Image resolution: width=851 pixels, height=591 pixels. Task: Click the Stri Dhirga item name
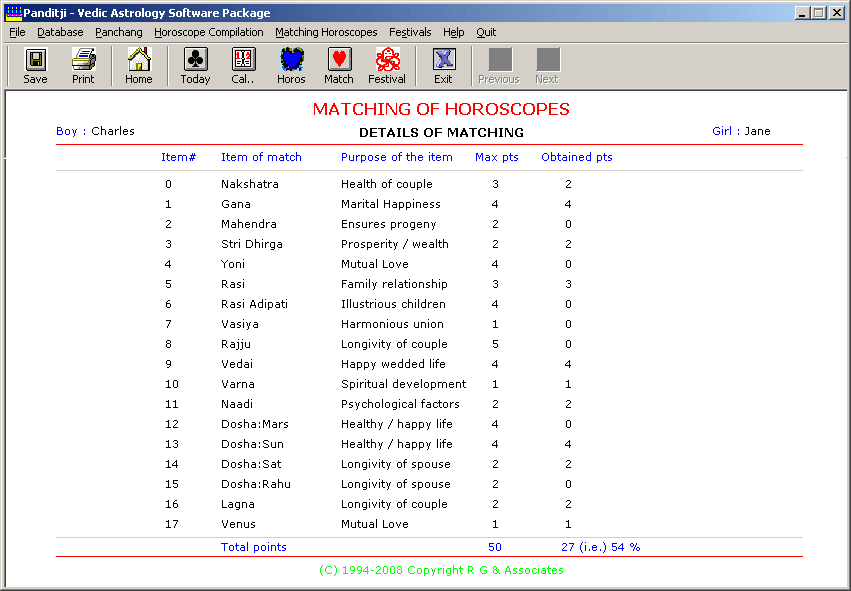[252, 244]
